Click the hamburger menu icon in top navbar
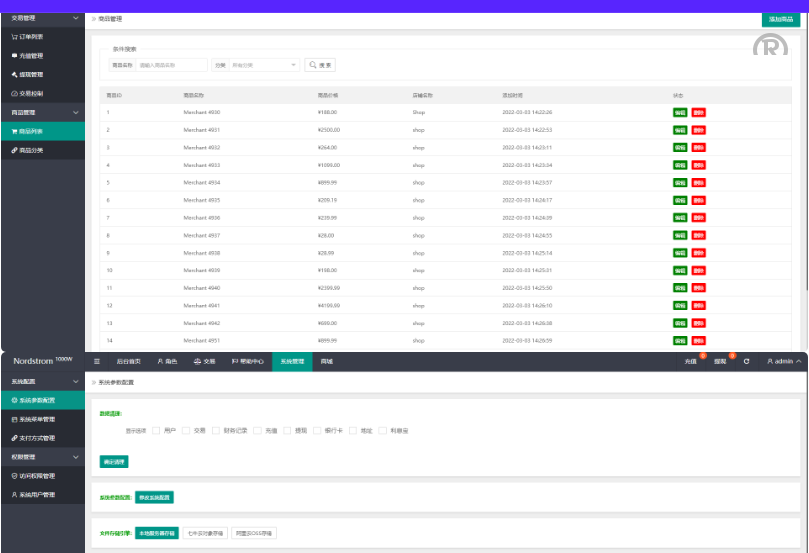The image size is (809, 553). [x=97, y=361]
